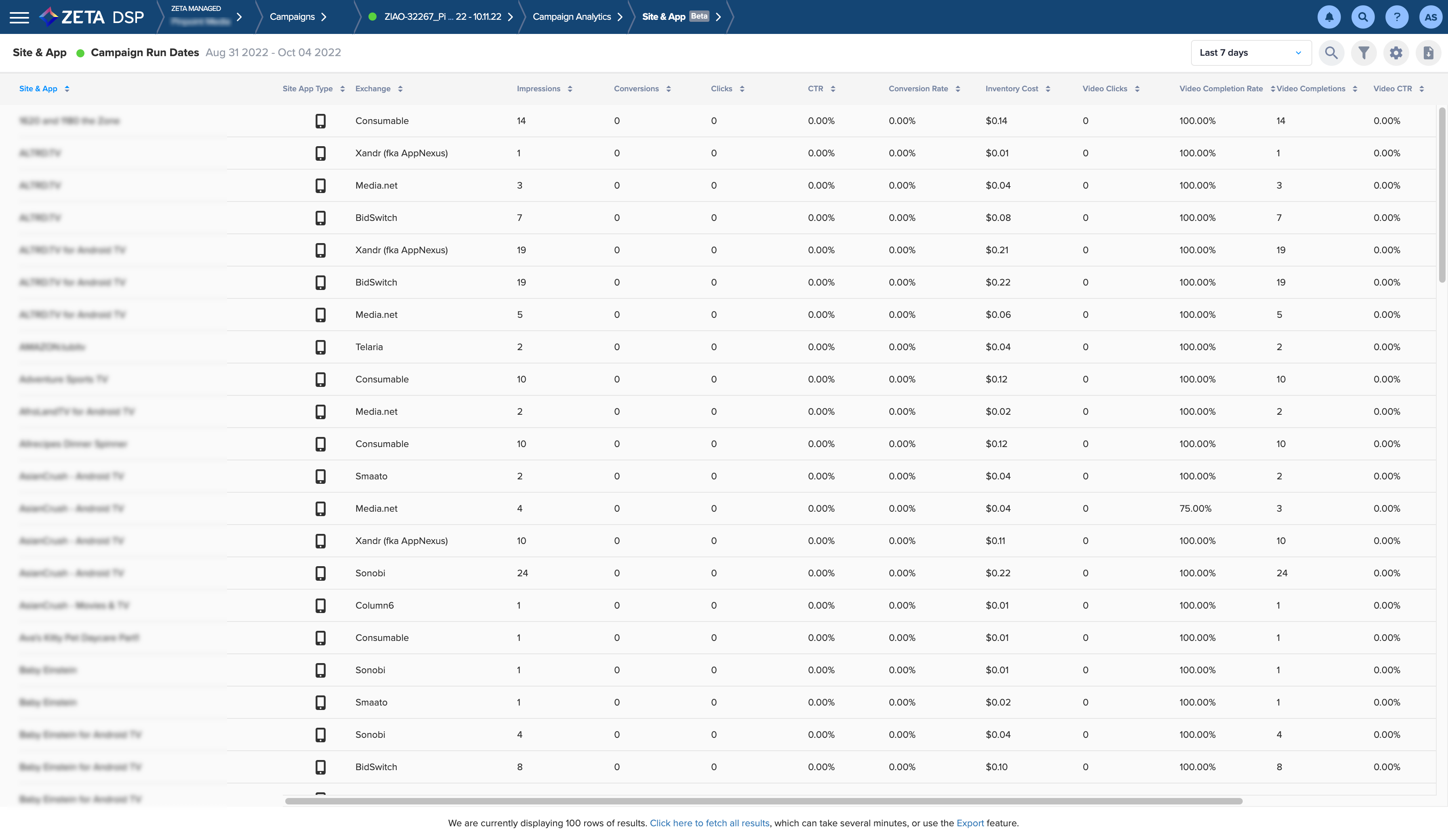This screenshot has width=1448, height=840.
Task: Click the notifications bell icon
Action: pyautogui.click(x=1328, y=17)
